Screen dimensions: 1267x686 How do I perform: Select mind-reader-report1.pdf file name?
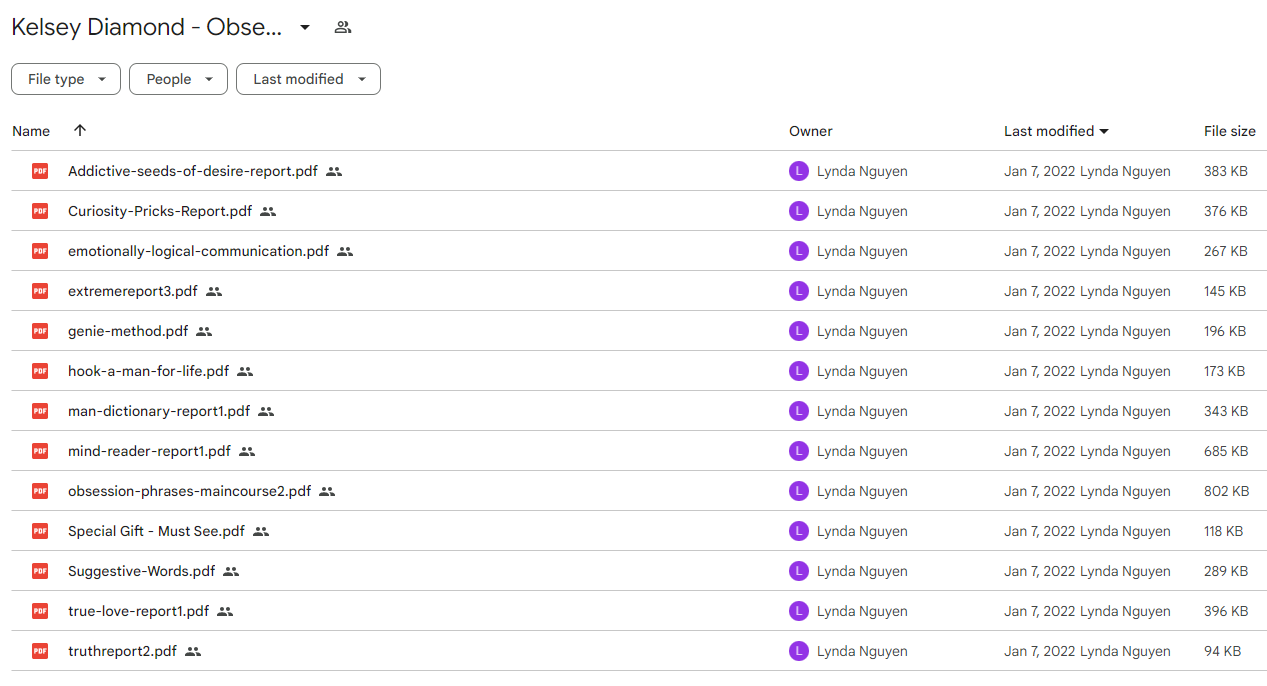point(149,451)
